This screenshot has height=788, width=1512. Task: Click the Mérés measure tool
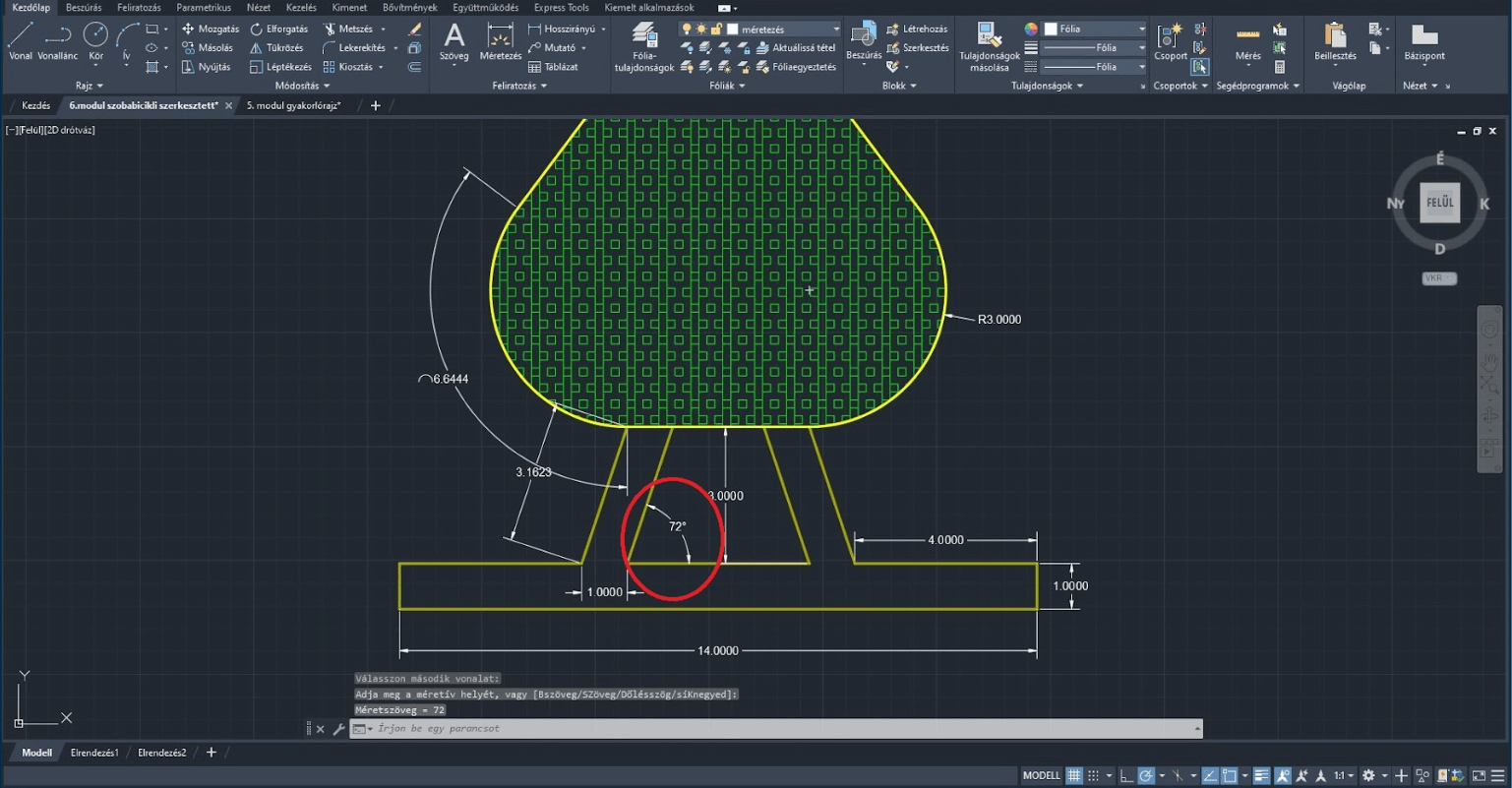1247,42
